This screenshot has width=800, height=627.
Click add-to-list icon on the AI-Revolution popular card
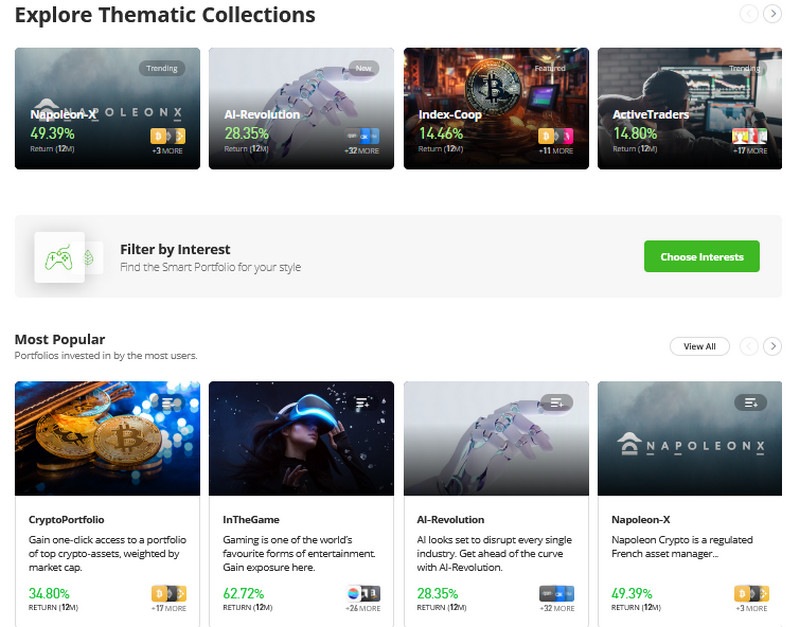[x=556, y=402]
